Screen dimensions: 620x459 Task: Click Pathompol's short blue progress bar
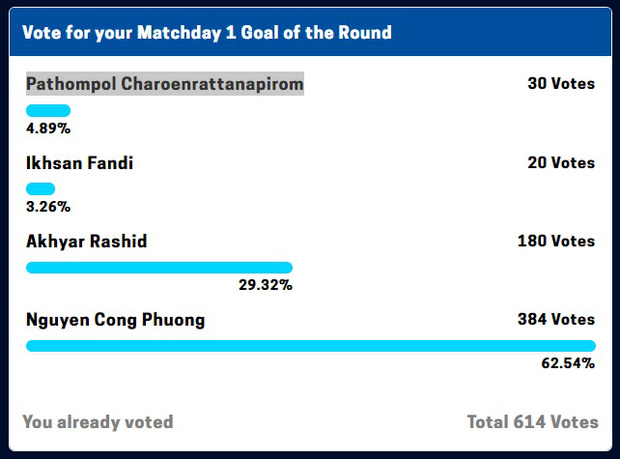tap(48, 110)
